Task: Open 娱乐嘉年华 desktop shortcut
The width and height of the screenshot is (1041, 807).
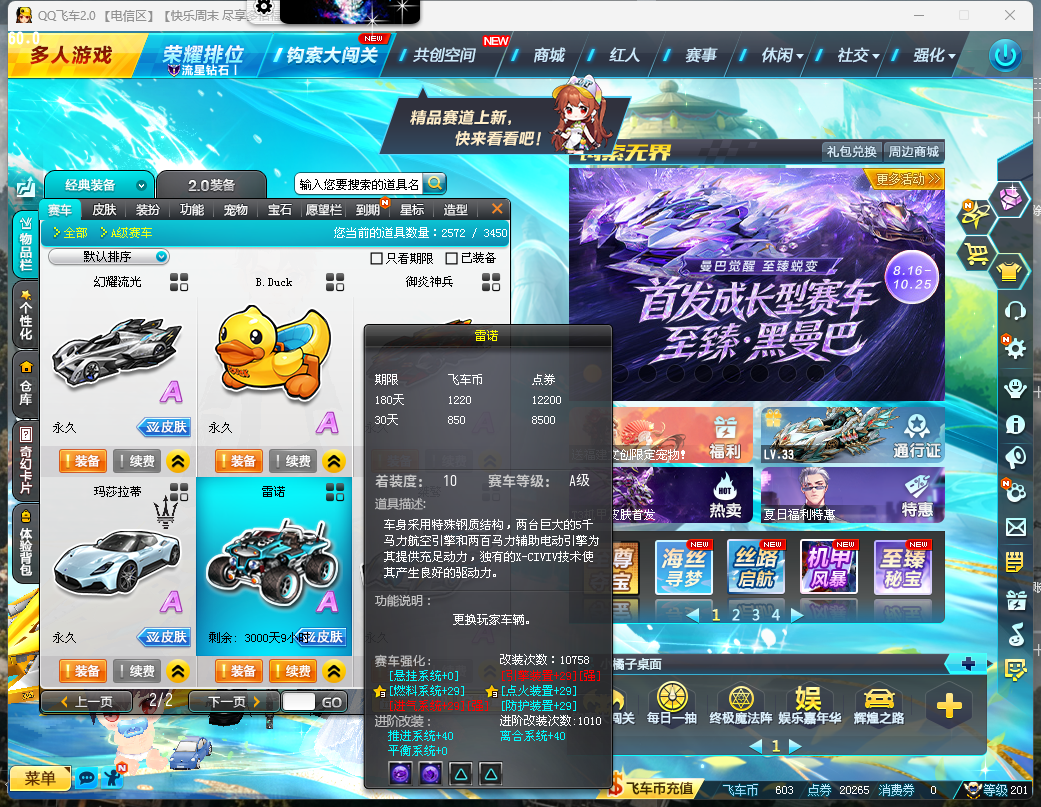Action: pyautogui.click(x=809, y=704)
